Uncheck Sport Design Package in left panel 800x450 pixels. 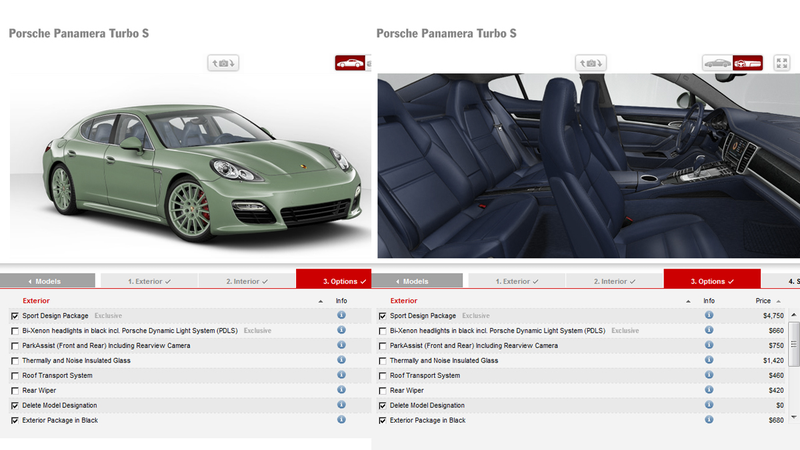(15, 316)
